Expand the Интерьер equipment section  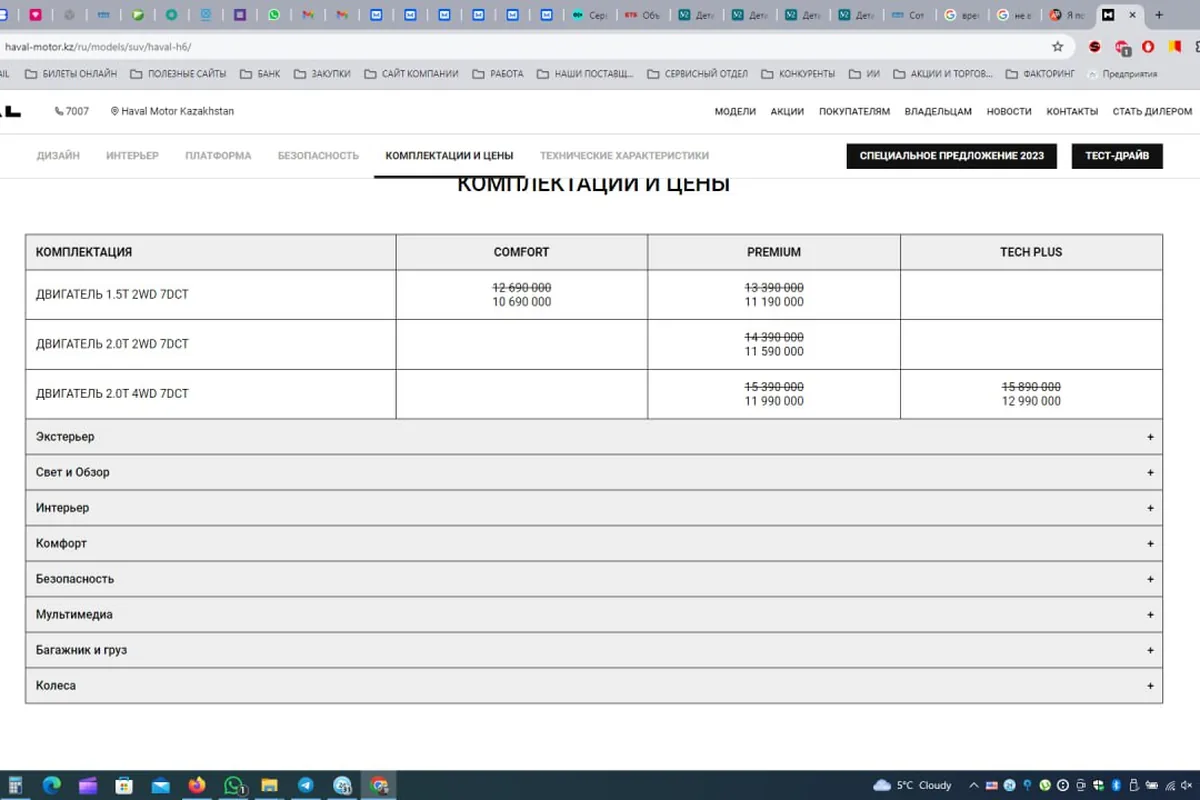click(594, 508)
